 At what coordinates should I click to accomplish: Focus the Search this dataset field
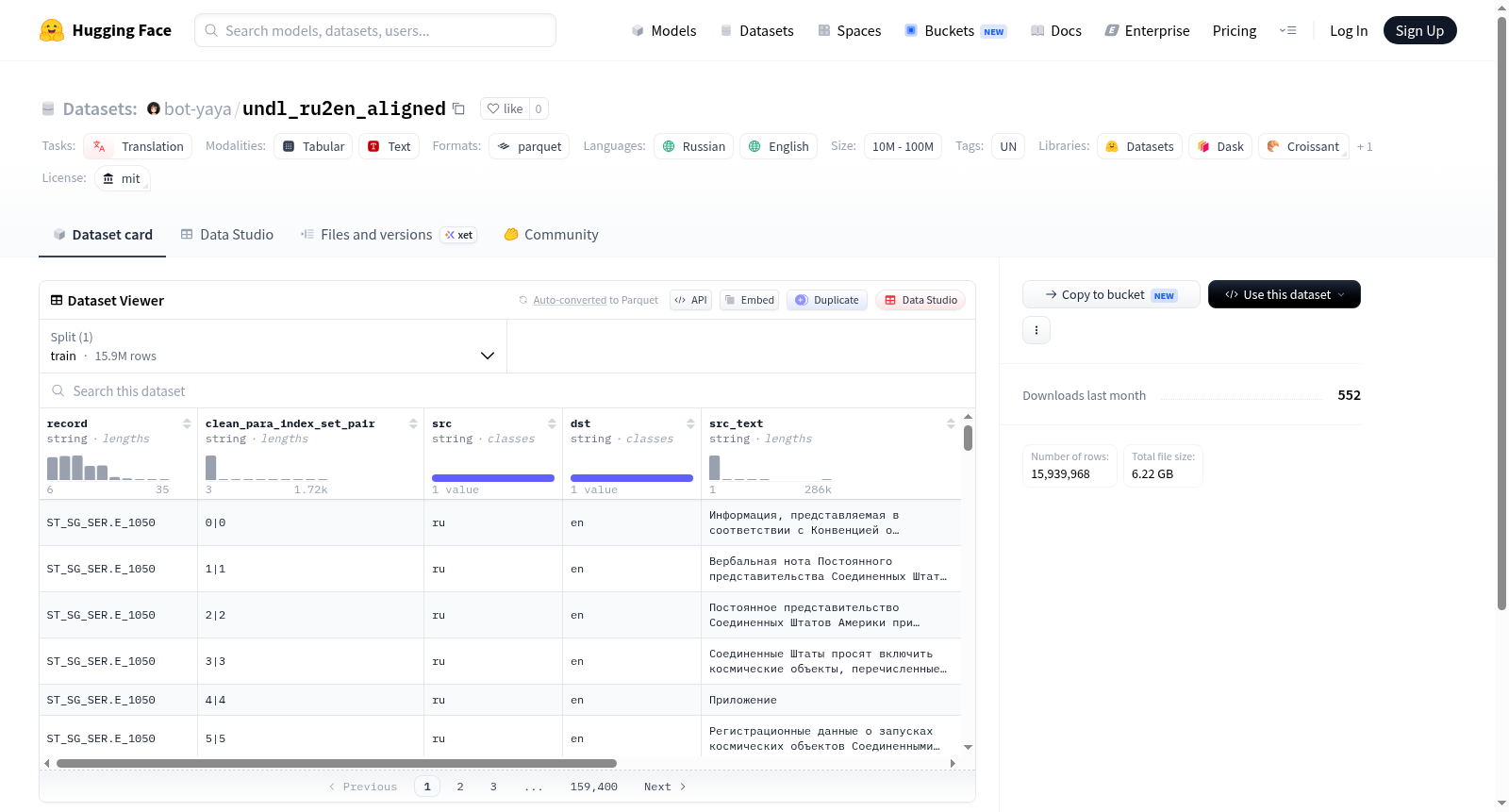(507, 390)
